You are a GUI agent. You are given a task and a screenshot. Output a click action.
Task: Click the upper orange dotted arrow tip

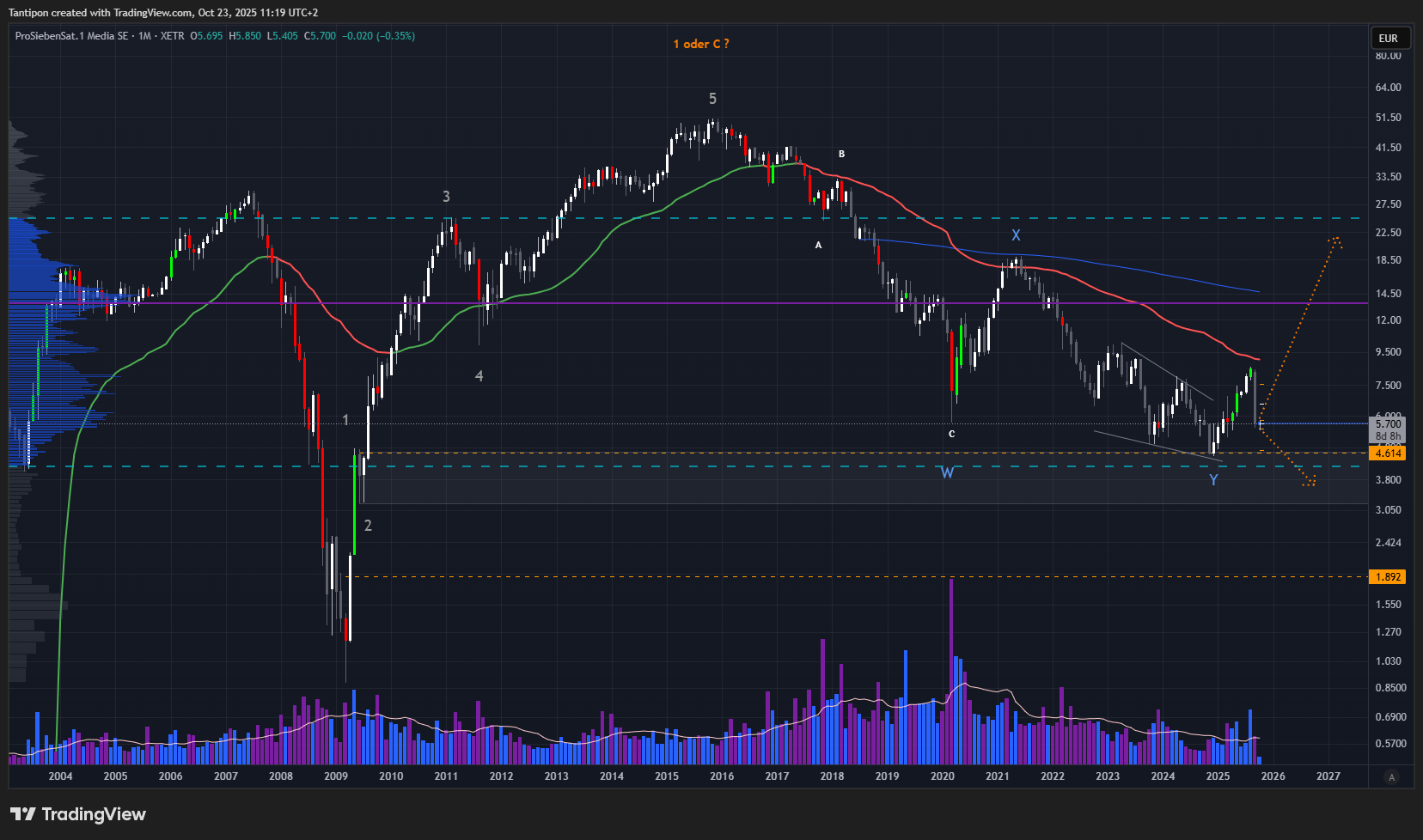pyautogui.click(x=1336, y=240)
